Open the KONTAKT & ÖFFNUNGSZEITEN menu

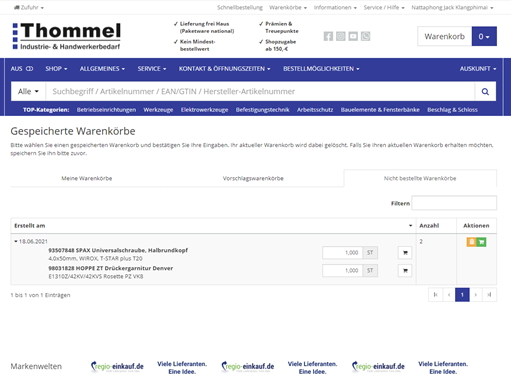224,69
